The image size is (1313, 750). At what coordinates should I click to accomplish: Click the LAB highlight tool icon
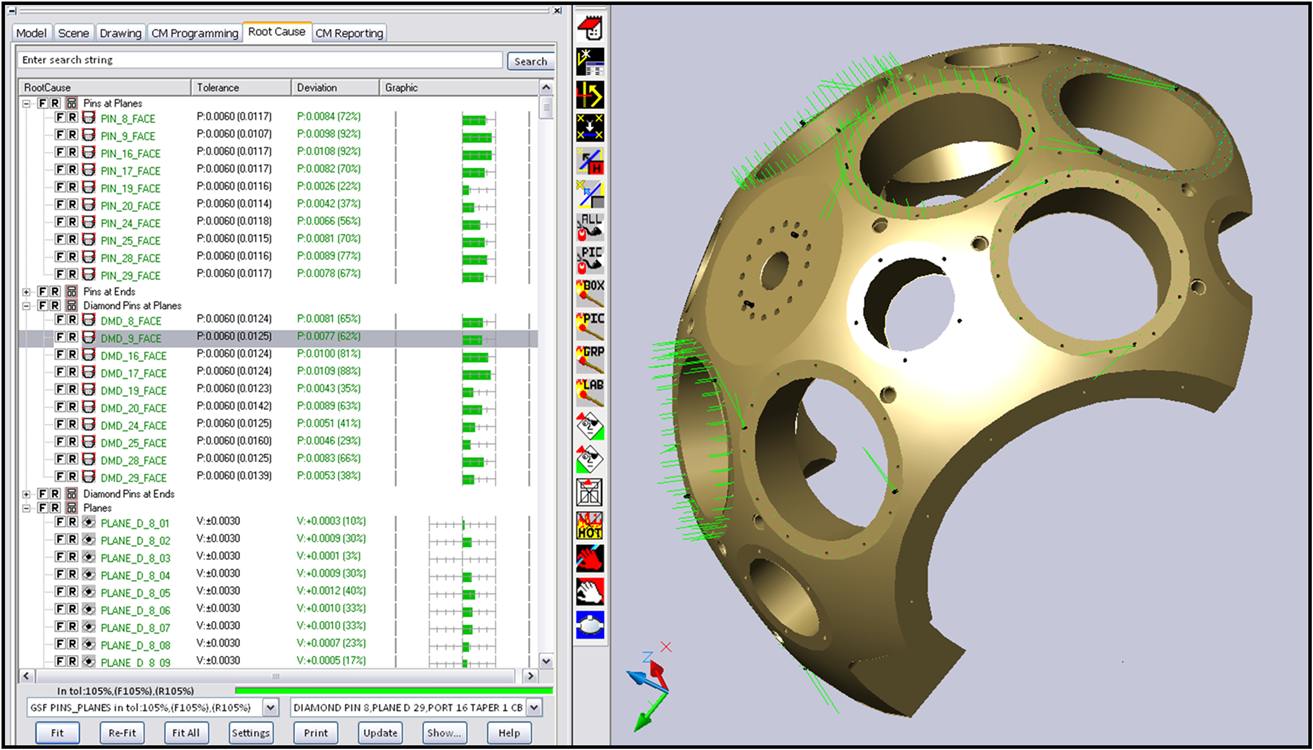pyautogui.click(x=590, y=392)
